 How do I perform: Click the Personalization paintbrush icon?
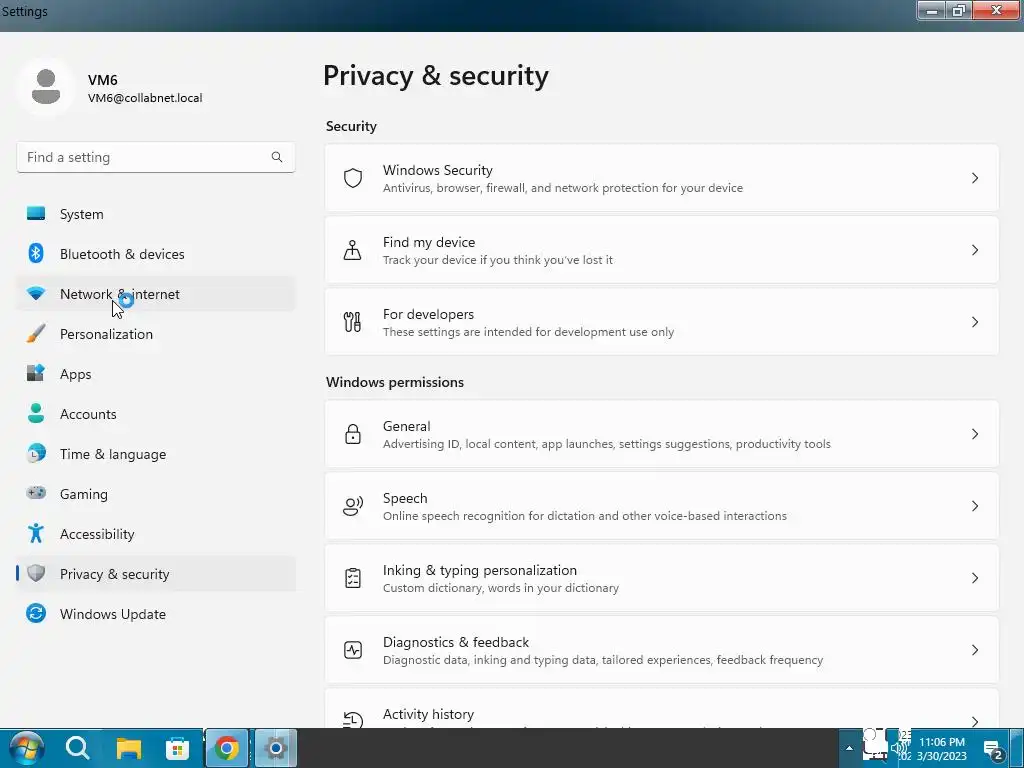click(36, 334)
